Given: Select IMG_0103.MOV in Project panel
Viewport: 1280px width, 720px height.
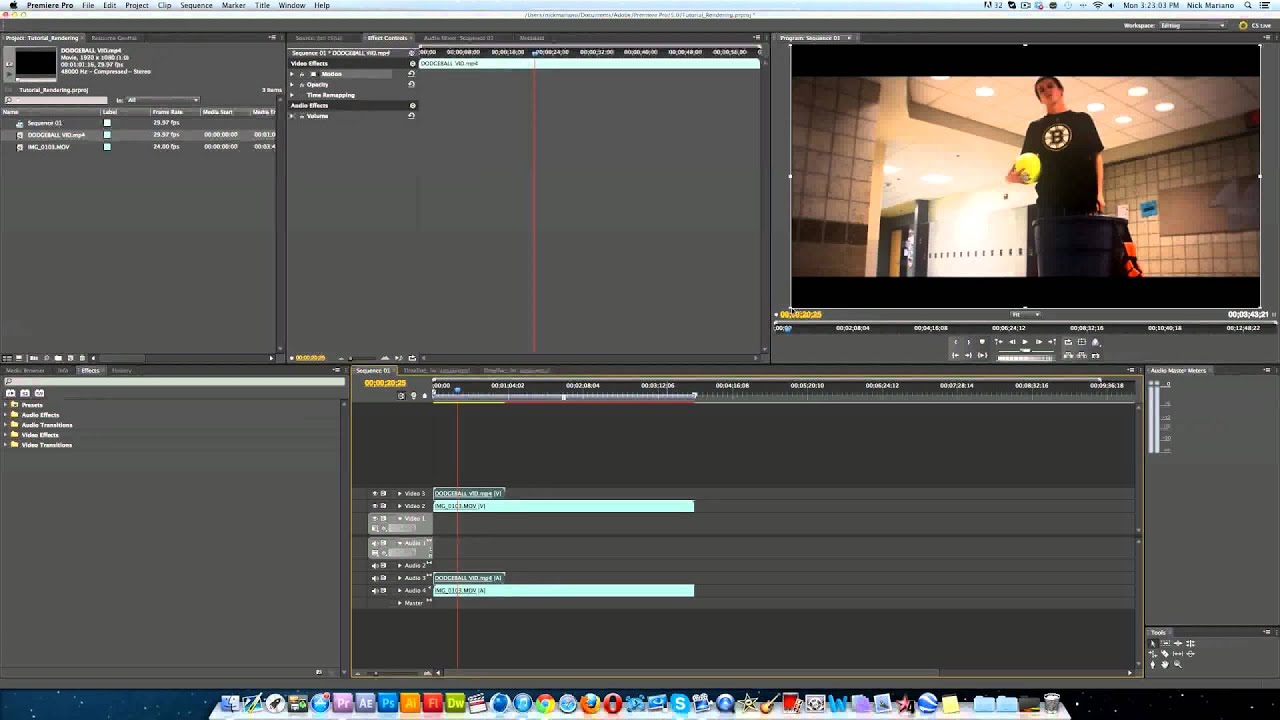Looking at the screenshot, I should pyautogui.click(x=48, y=146).
